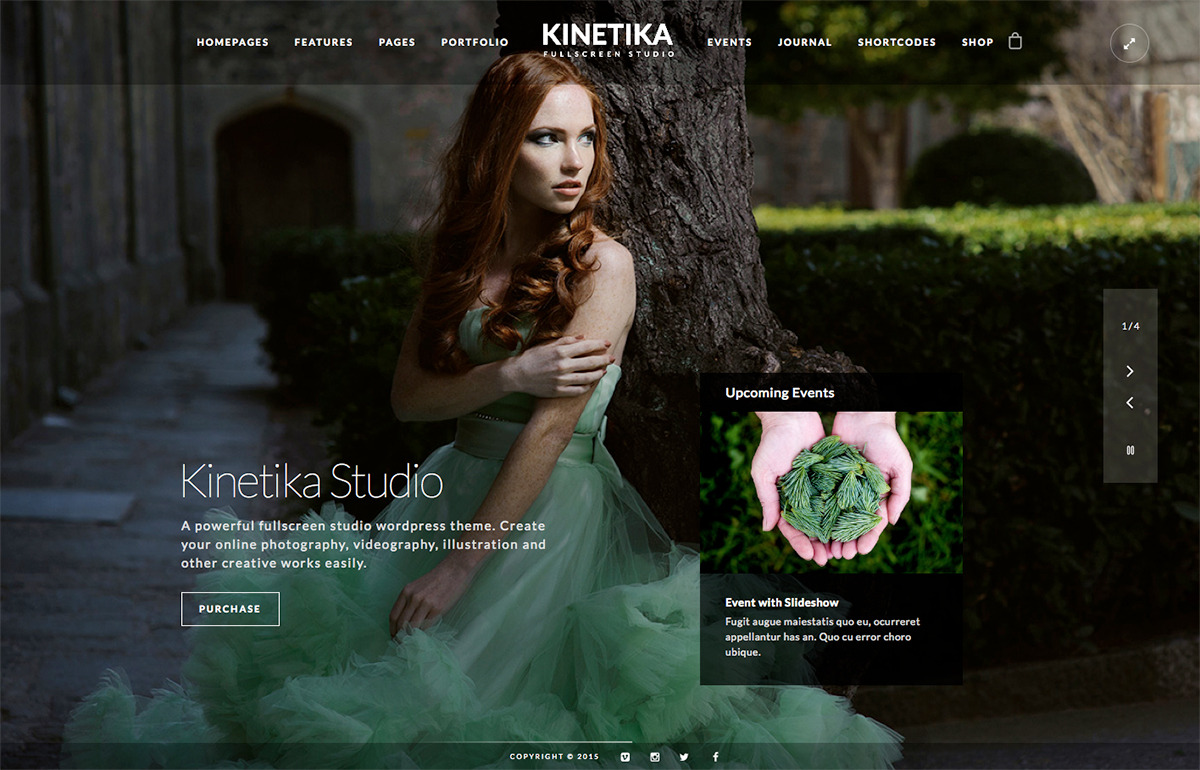Click the Upcoming Events hands thumbnail

831,490
